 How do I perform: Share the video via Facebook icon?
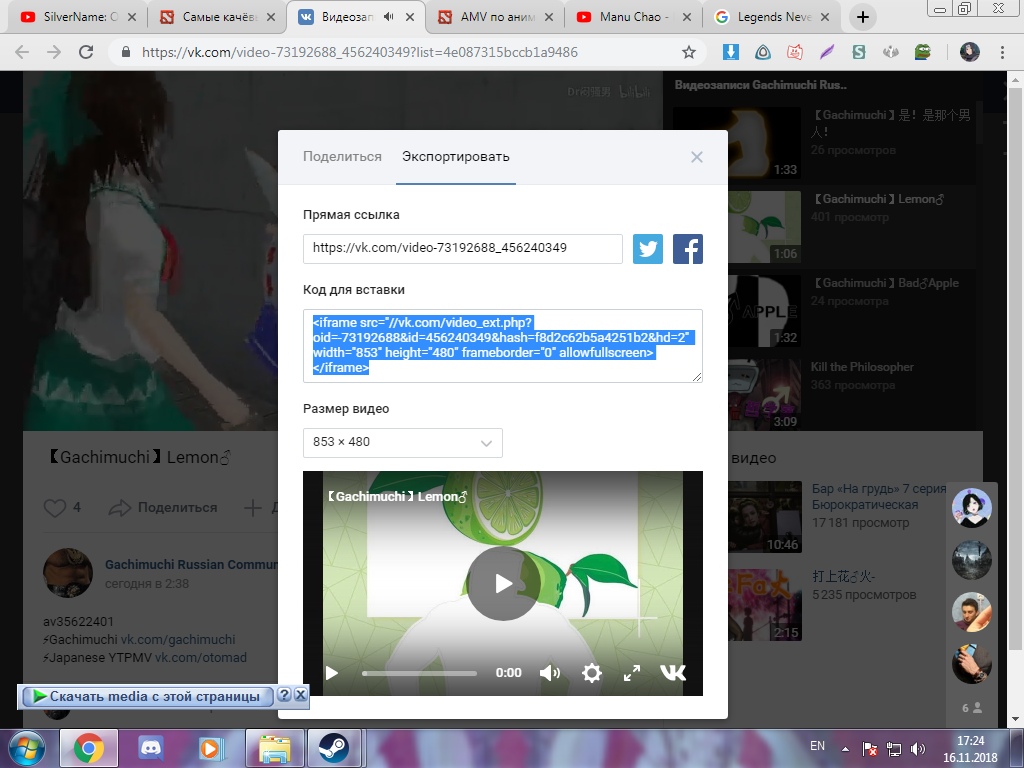[688, 249]
